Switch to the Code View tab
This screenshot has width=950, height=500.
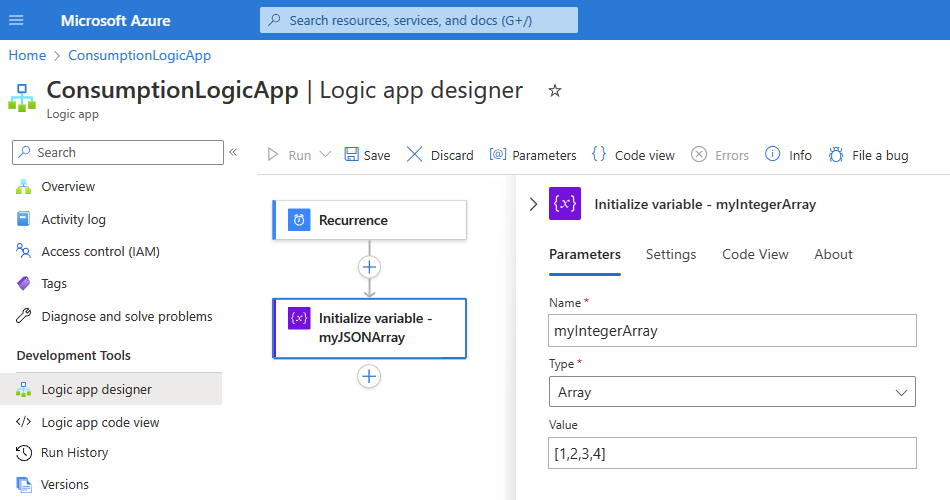tap(755, 254)
